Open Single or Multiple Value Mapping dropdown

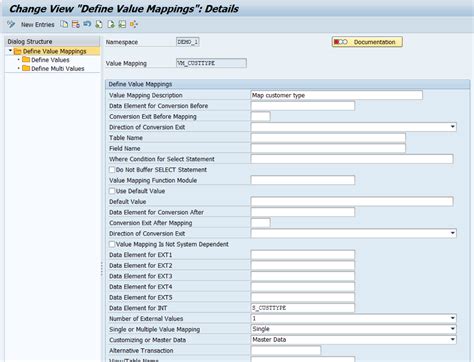(452, 329)
